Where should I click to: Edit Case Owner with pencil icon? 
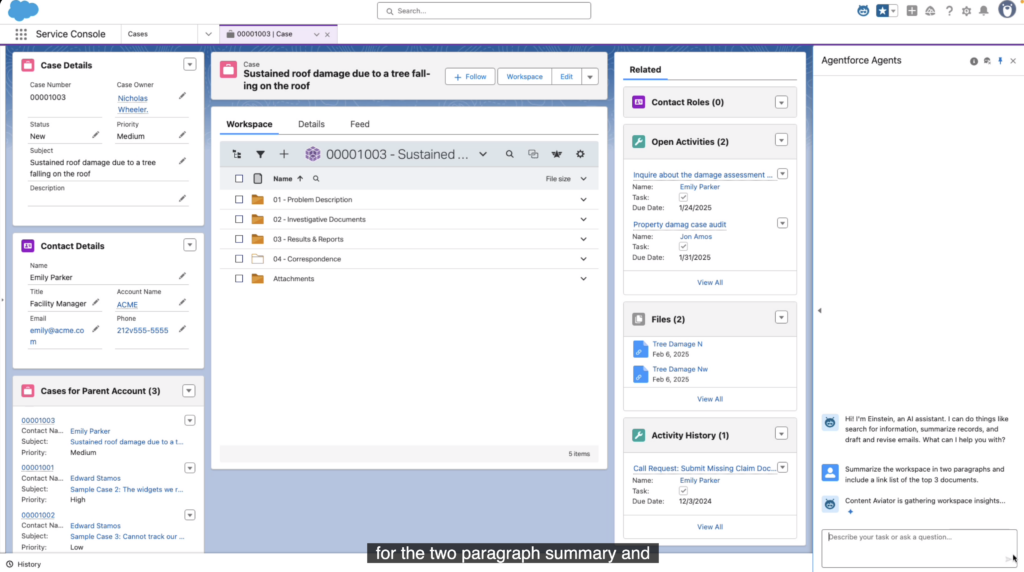point(182,96)
